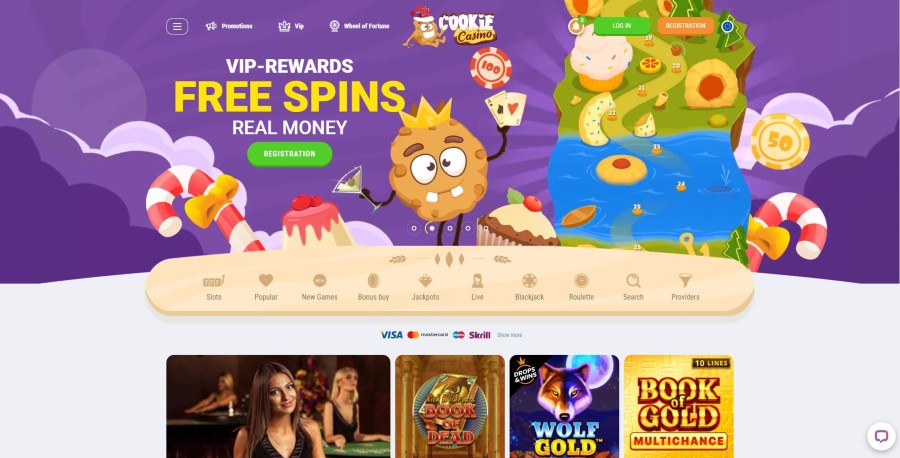
Task: Open the Wolf Gold game thumbnail
Action: coord(564,406)
